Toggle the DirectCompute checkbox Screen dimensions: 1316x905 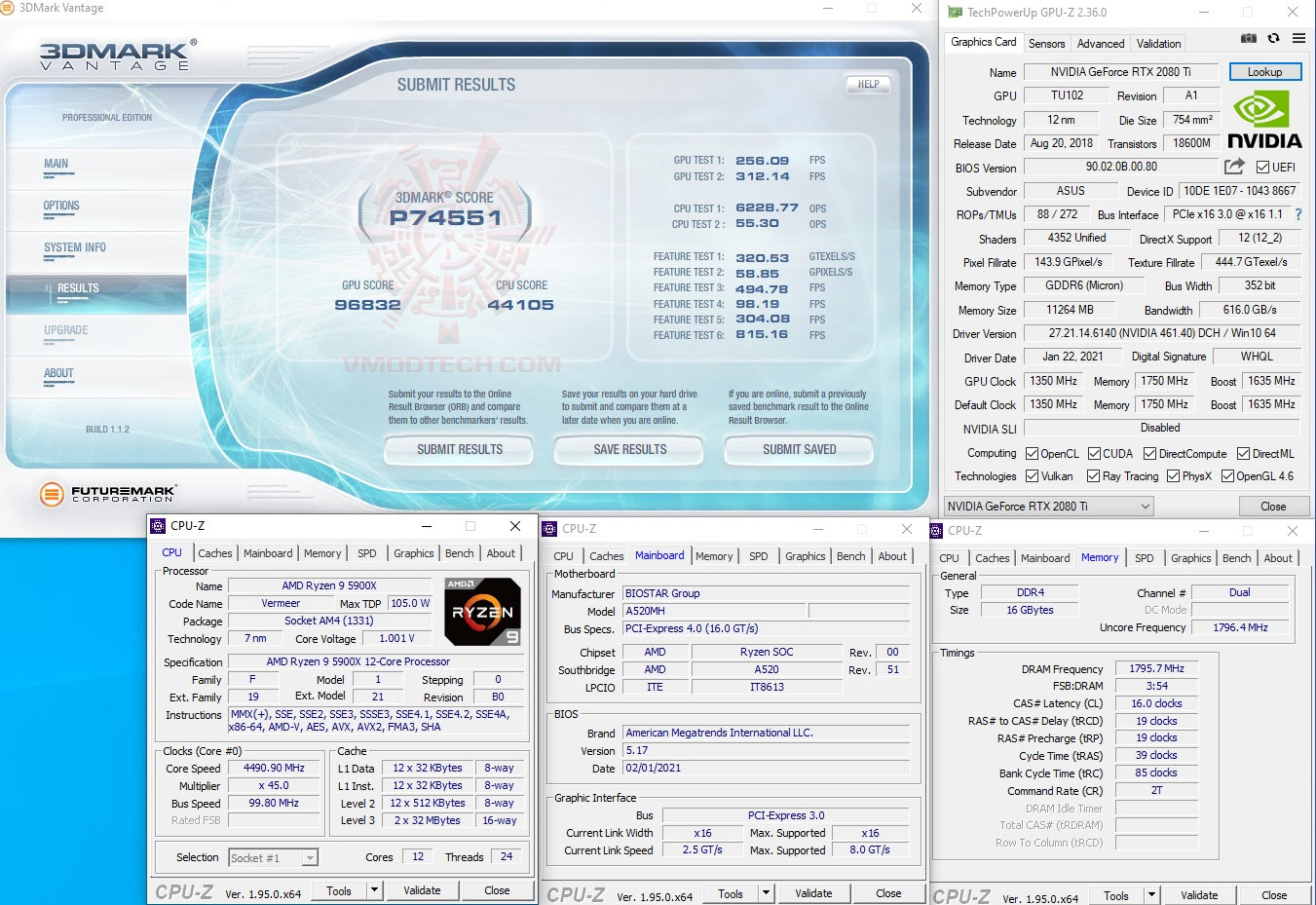(1149, 454)
